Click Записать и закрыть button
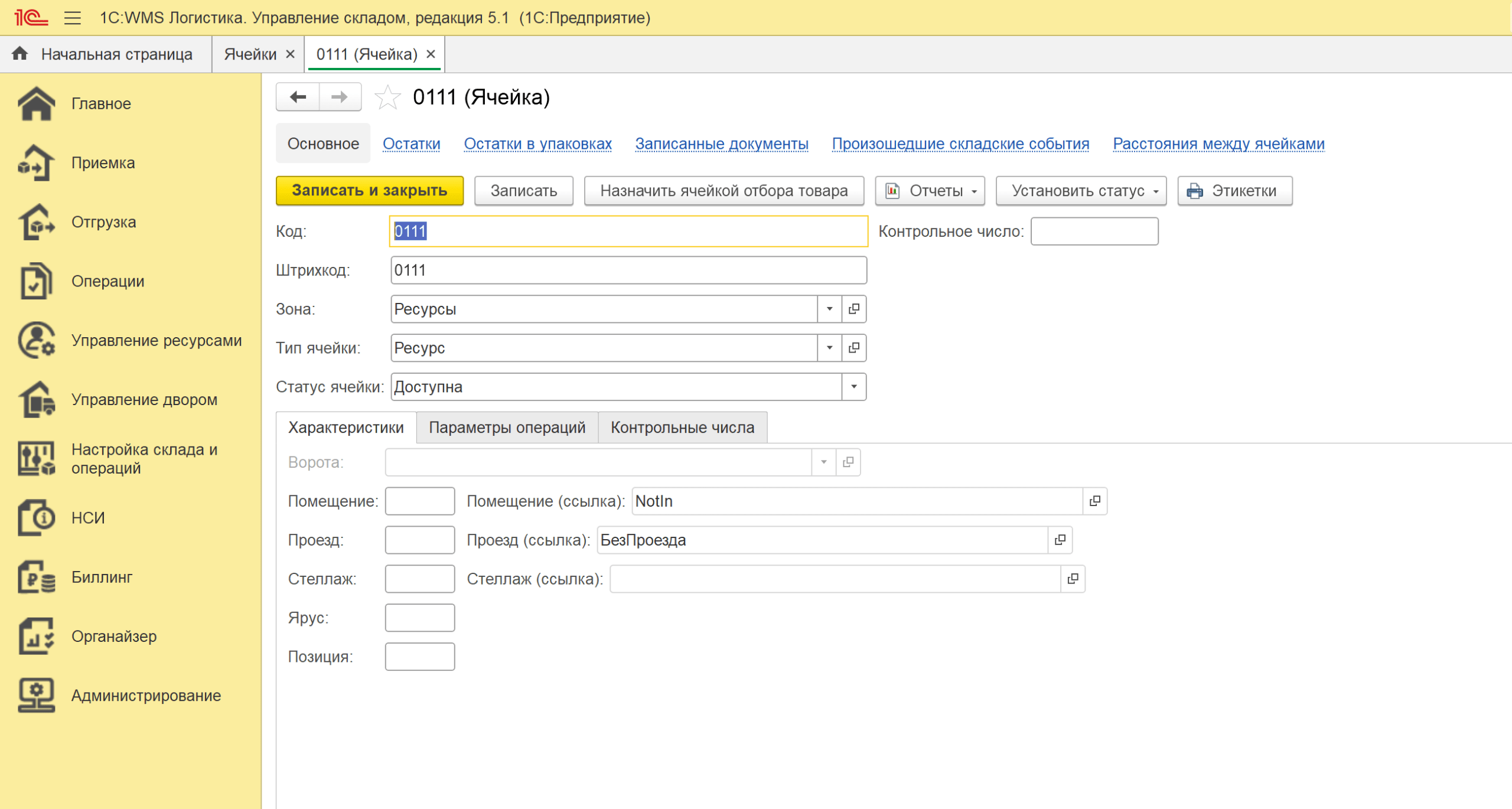This screenshot has width=1512, height=809. (x=369, y=191)
